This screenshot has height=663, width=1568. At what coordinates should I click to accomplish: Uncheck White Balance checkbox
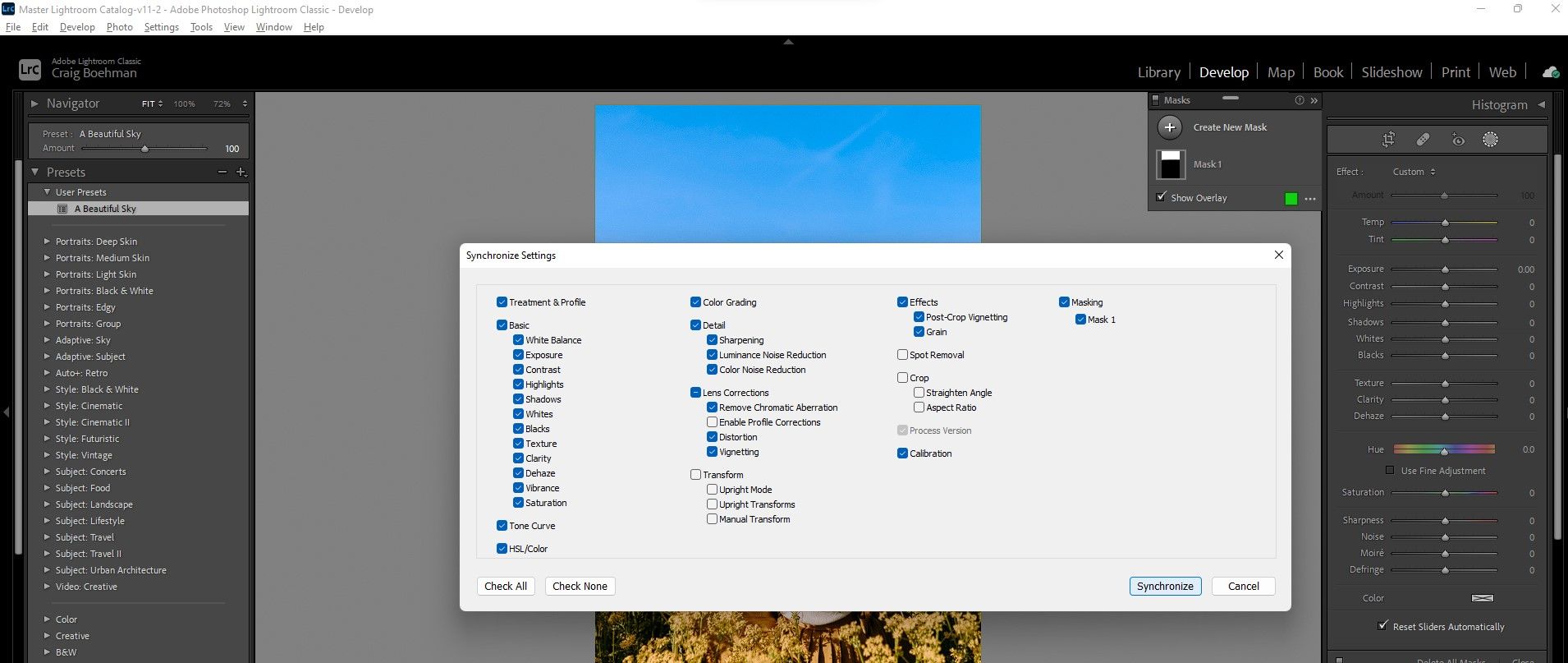pos(518,340)
